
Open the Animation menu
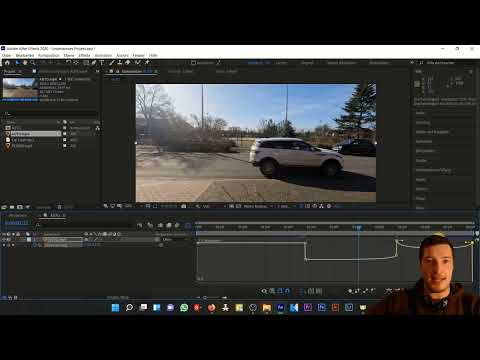tap(103, 55)
